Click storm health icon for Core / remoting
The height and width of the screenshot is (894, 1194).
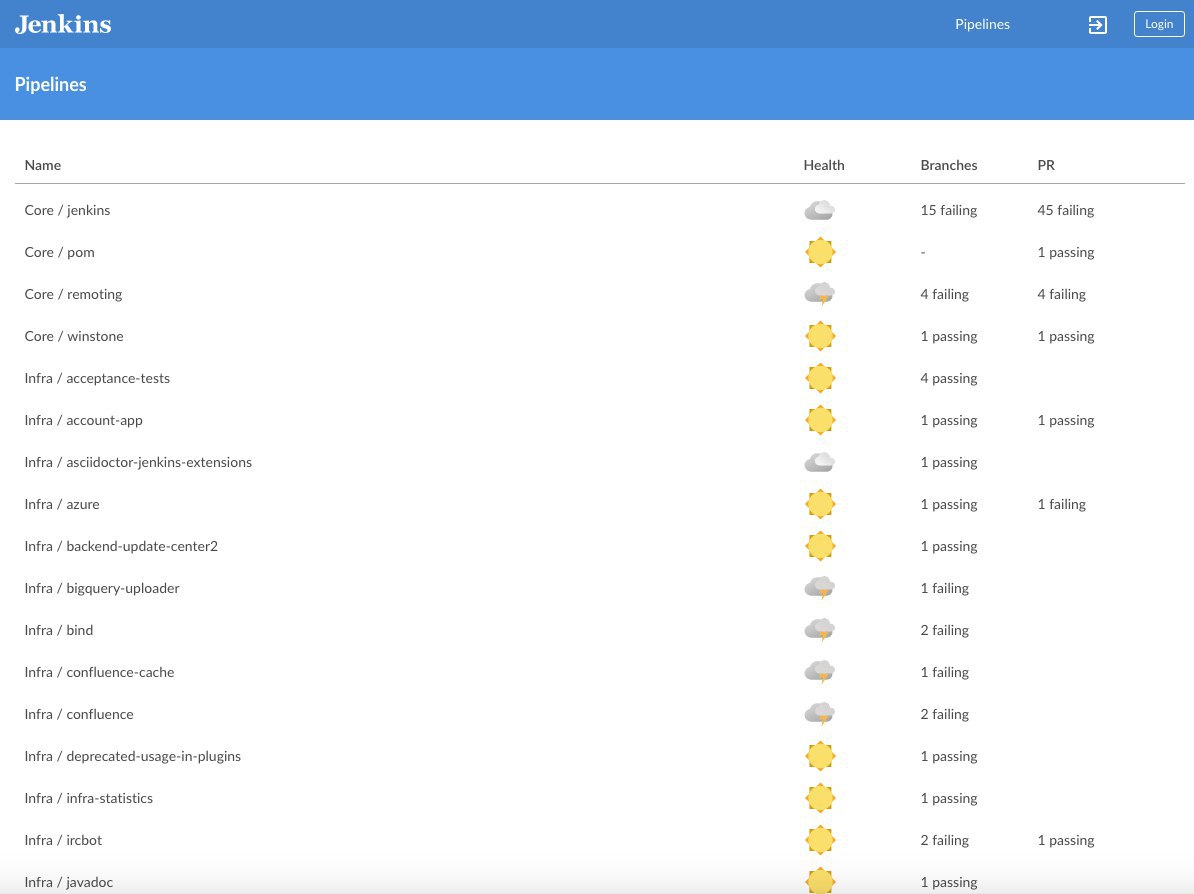pos(820,294)
